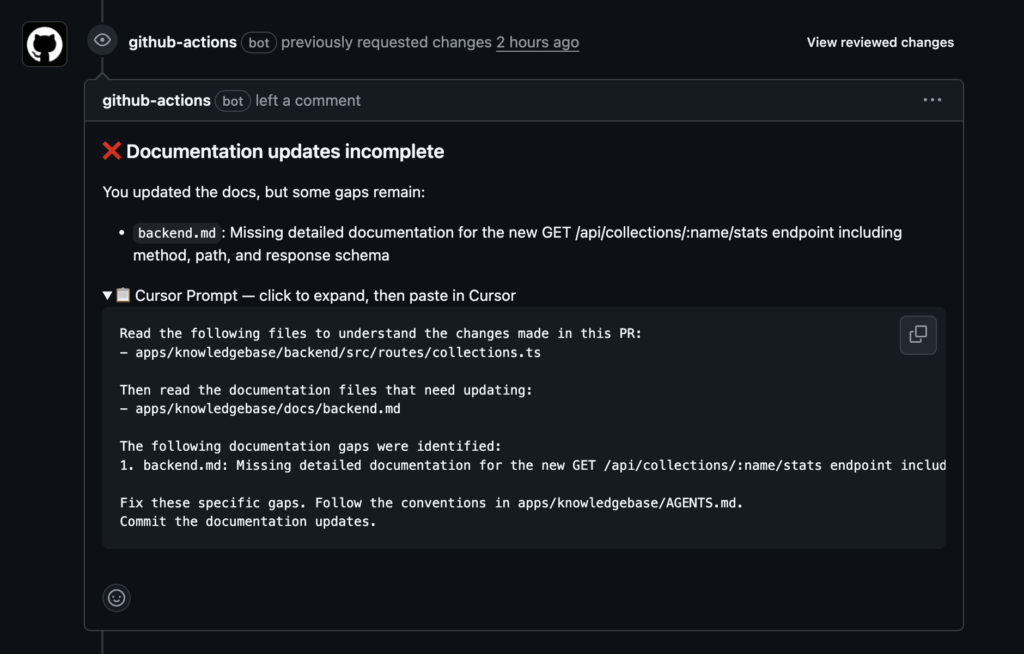Toggle the 'Cursor Prompt — click to expand' summary

tap(325, 296)
